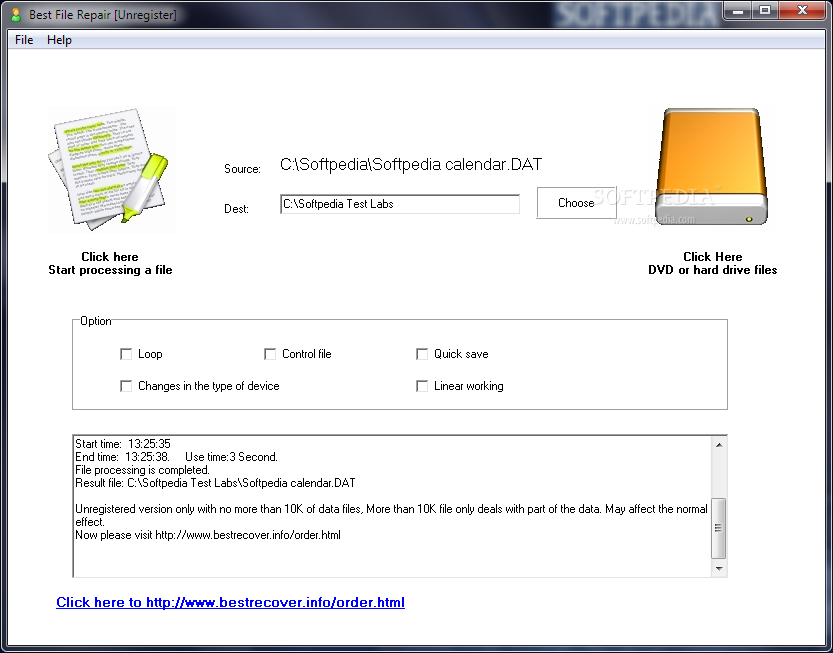Click 'Start processing a file' label

point(110,270)
